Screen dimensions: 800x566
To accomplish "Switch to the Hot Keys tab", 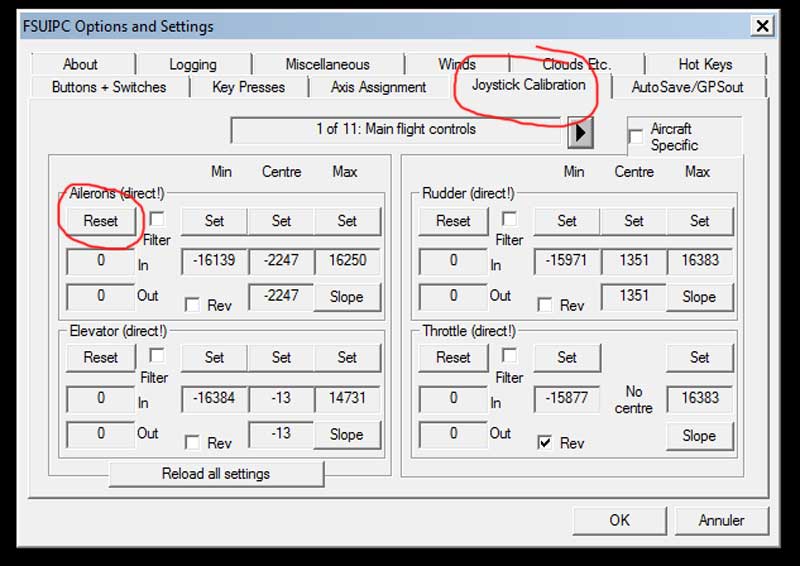I will (x=705, y=64).
